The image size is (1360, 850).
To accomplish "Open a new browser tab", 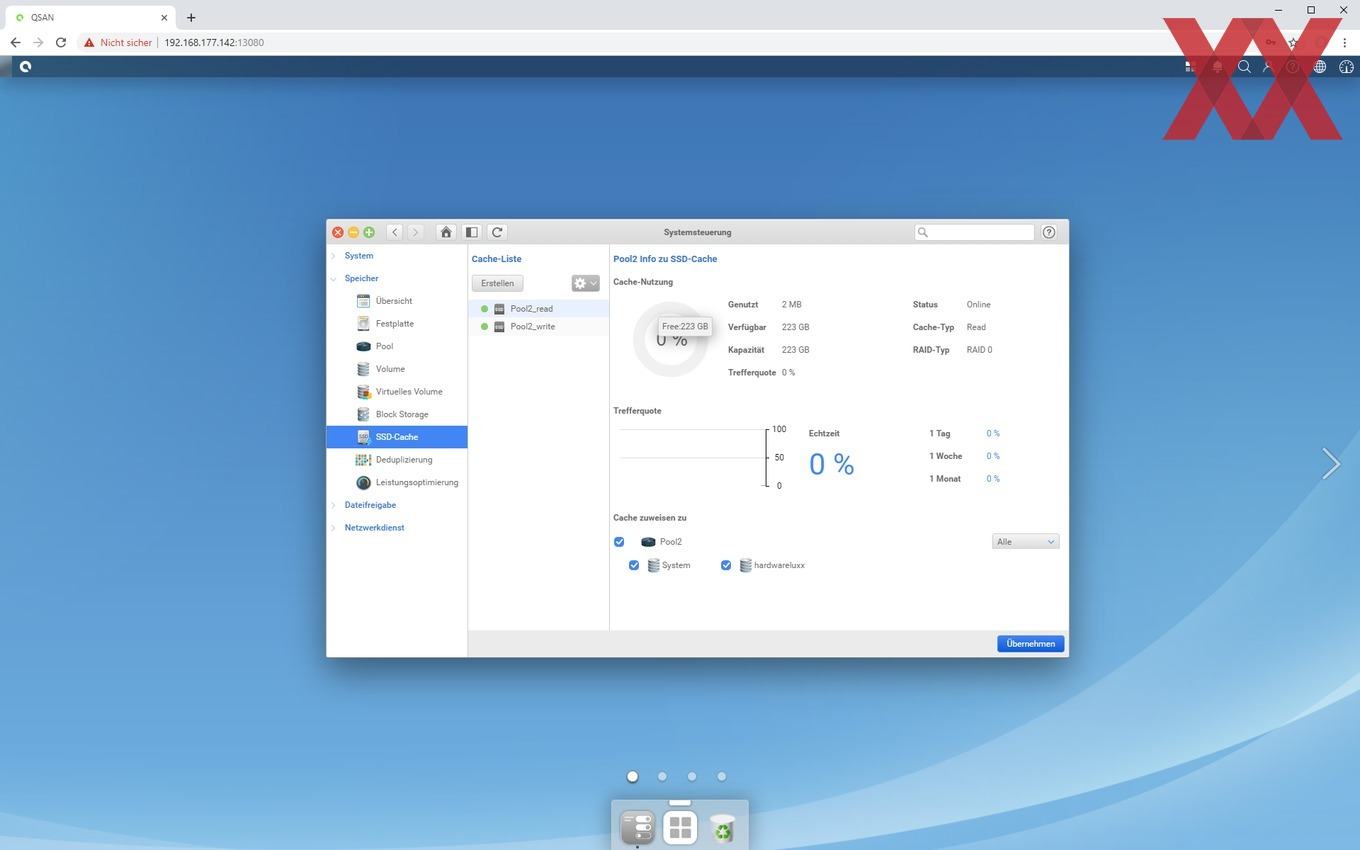I will click(x=191, y=17).
